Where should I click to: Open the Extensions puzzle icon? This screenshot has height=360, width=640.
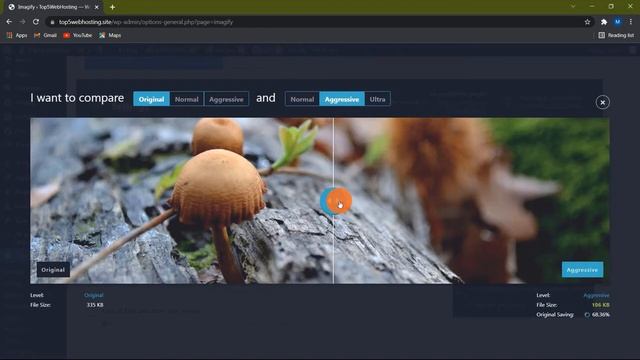click(604, 22)
